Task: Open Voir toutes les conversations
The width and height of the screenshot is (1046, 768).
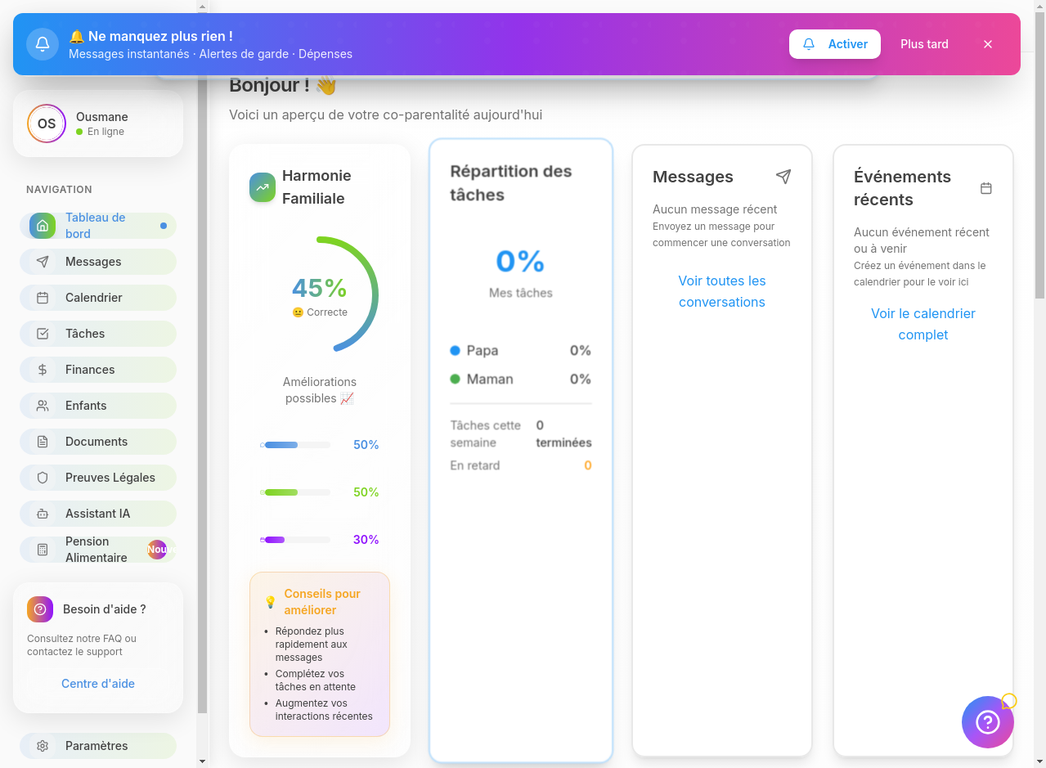Action: click(x=722, y=291)
